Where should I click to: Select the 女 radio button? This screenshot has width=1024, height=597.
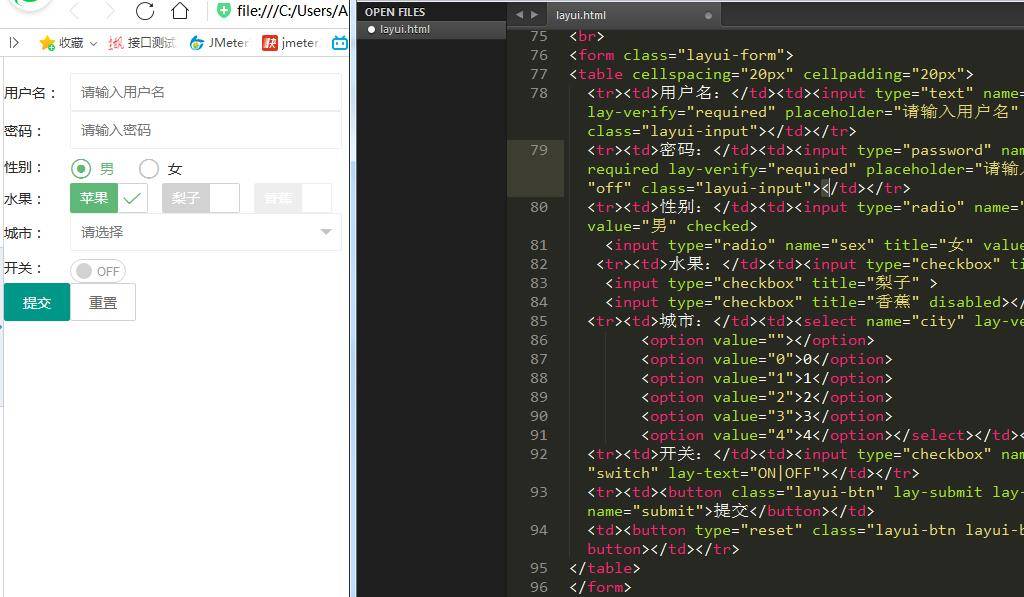(149, 169)
